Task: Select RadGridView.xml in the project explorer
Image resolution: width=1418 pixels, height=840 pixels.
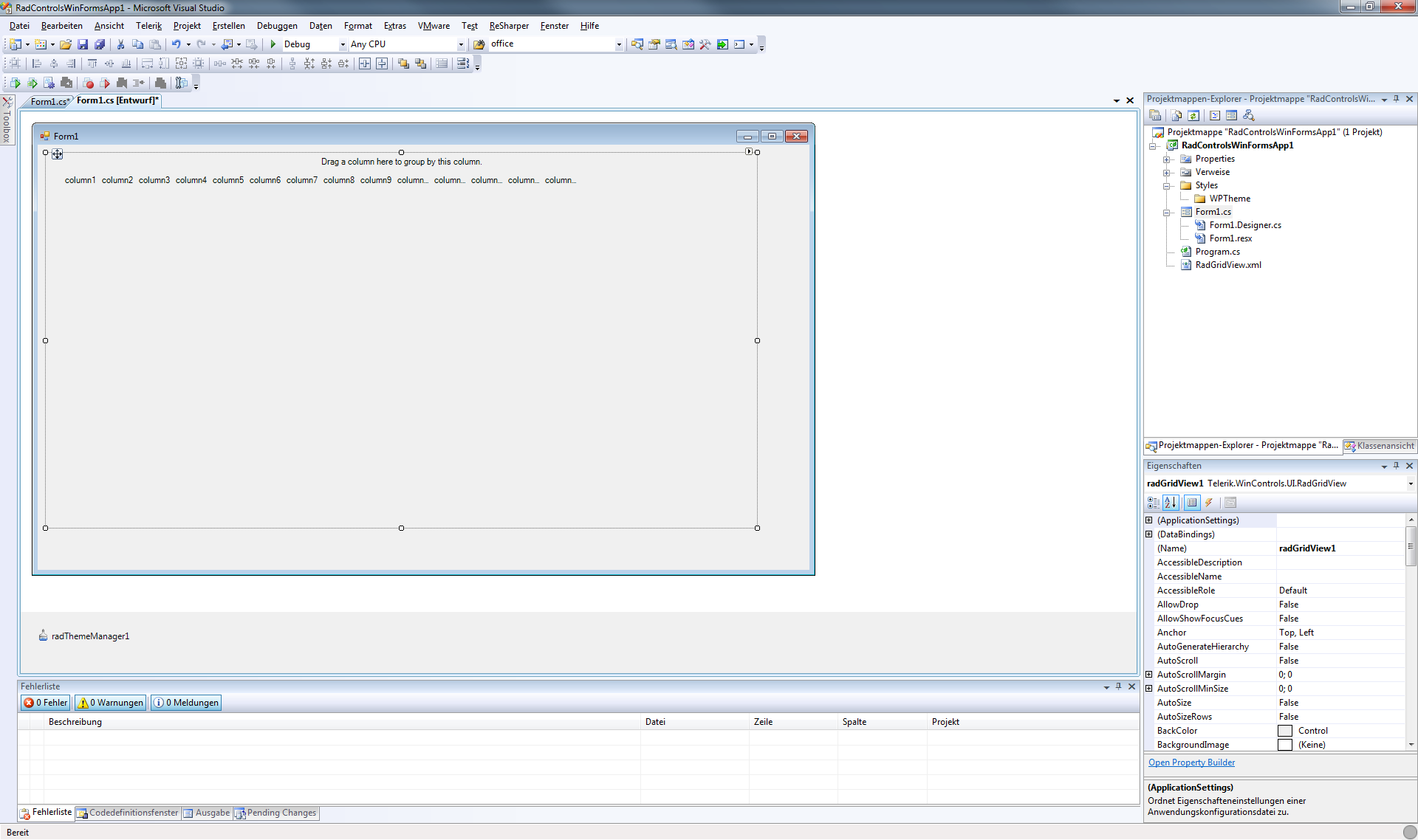Action: pyautogui.click(x=1227, y=265)
